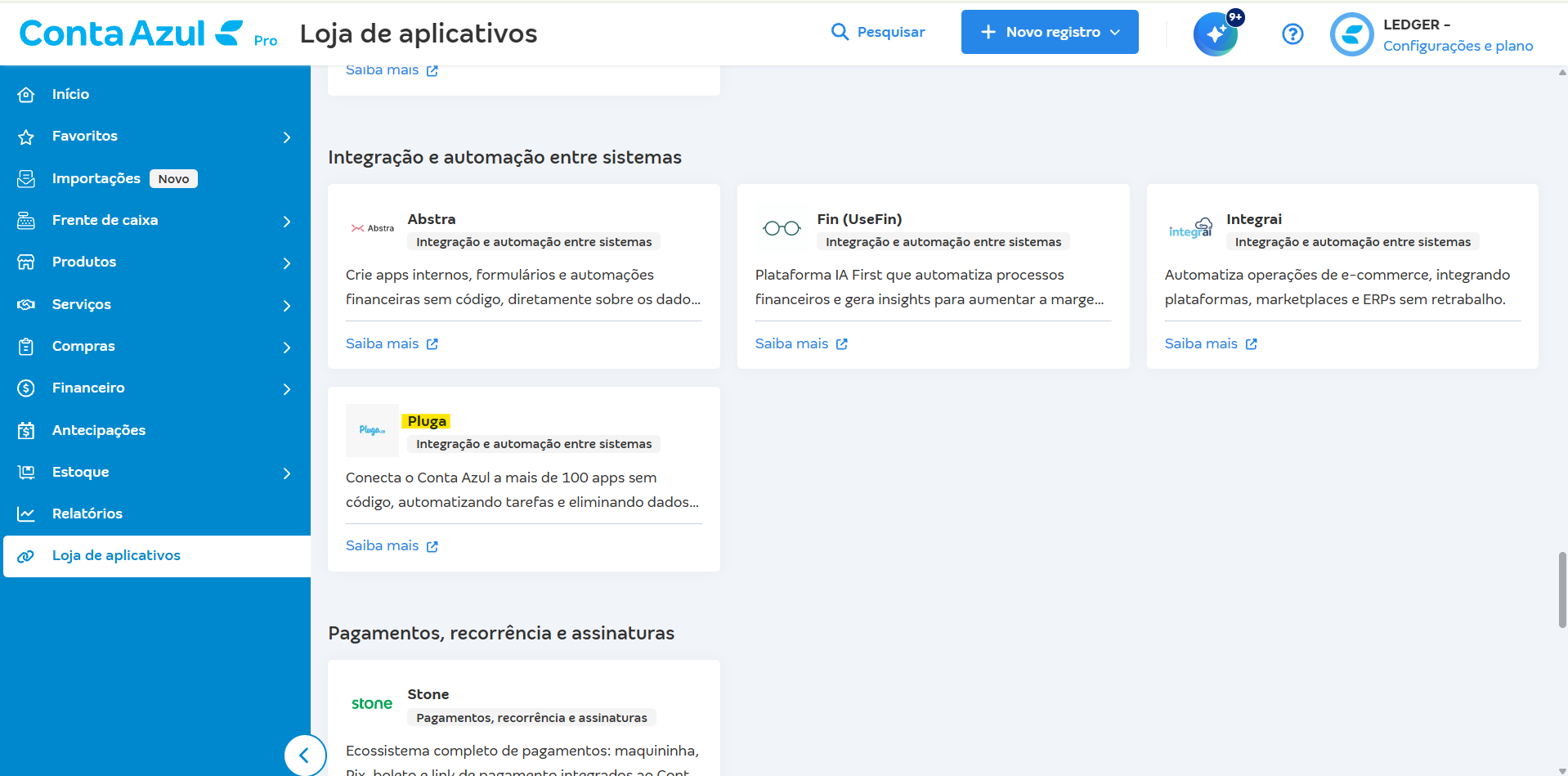Click the Favoritos star icon

click(26, 137)
